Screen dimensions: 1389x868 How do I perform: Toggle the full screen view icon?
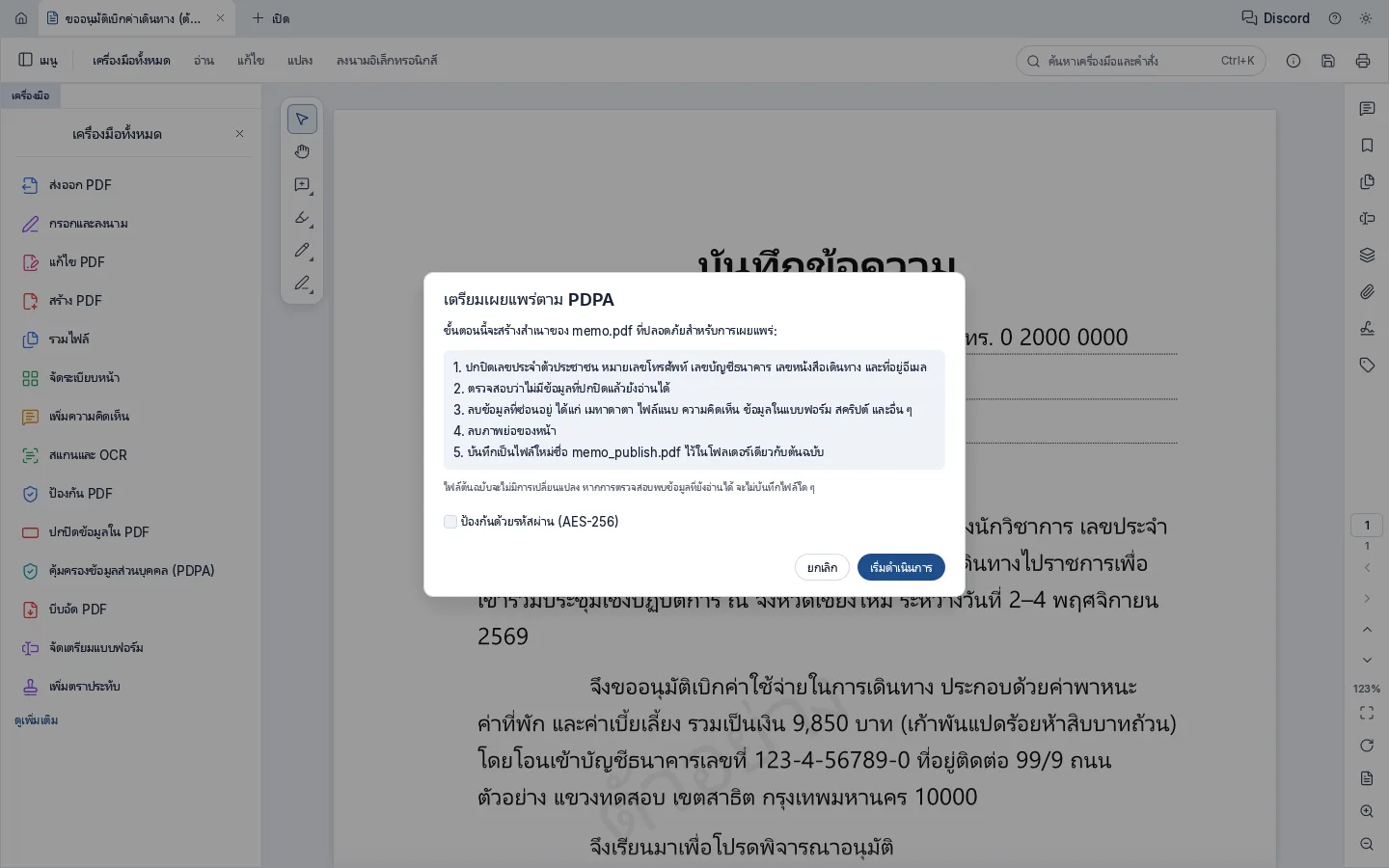pyautogui.click(x=1367, y=713)
